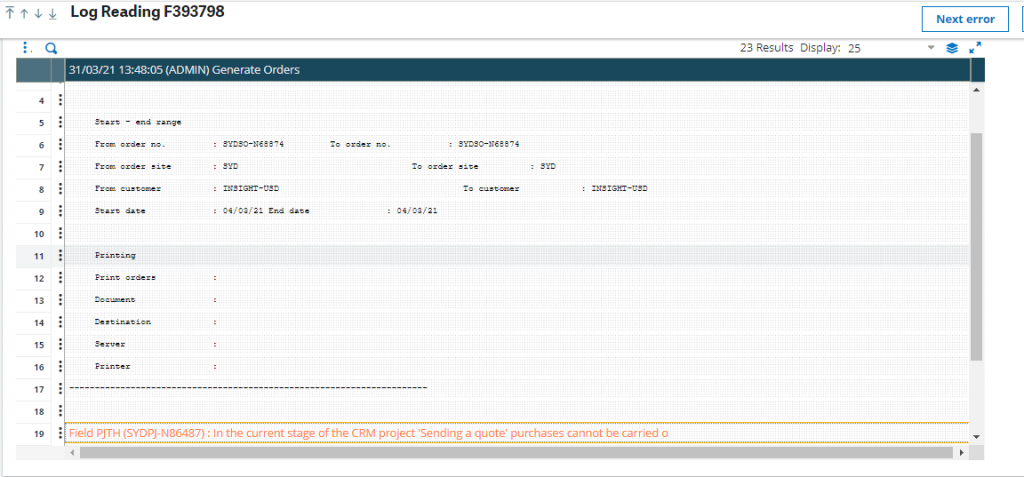Jump to first record arrow icon
This screenshot has width=1024, height=477.
click(10, 14)
